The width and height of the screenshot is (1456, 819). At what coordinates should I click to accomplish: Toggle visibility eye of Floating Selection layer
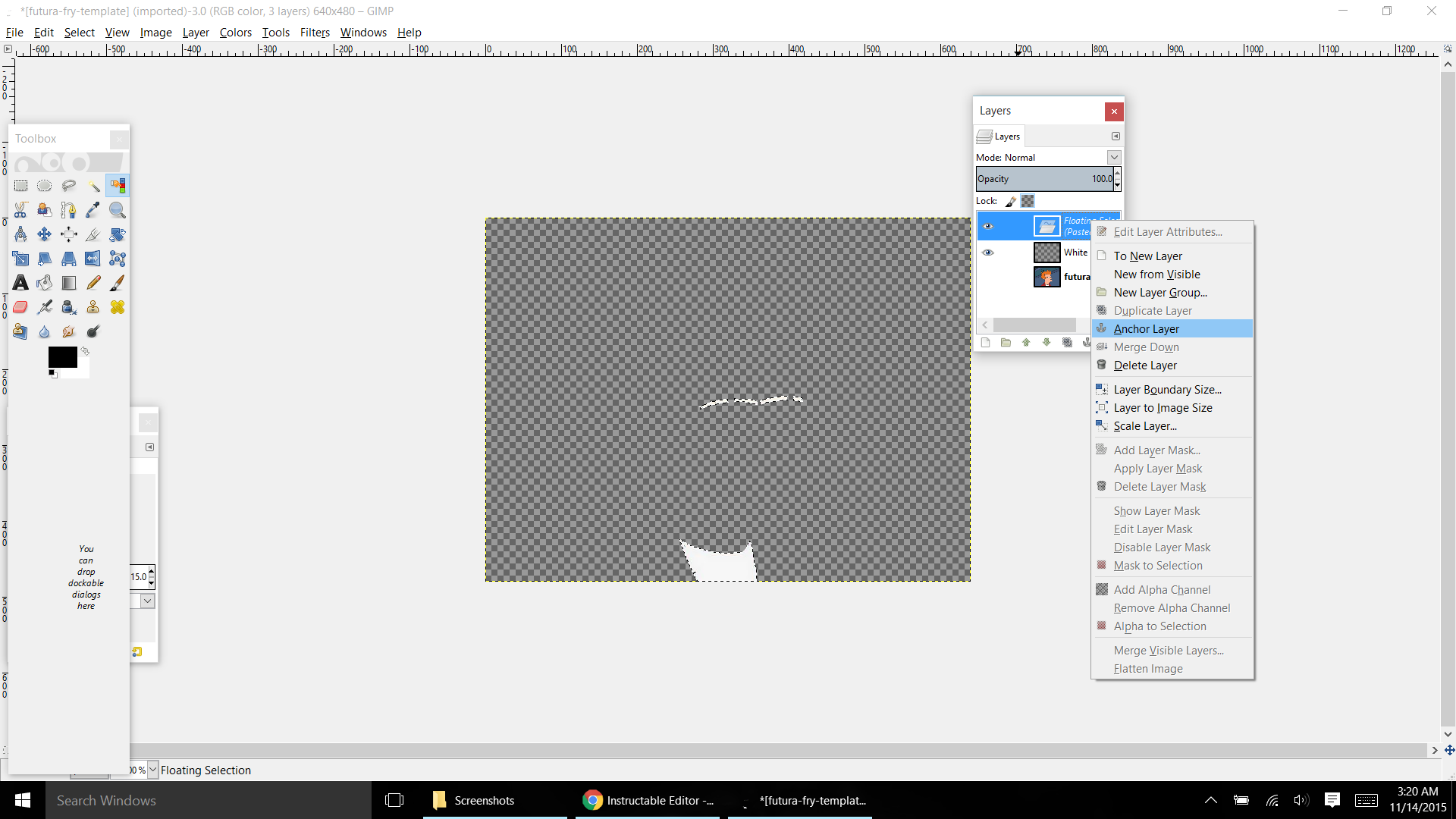pos(987,226)
